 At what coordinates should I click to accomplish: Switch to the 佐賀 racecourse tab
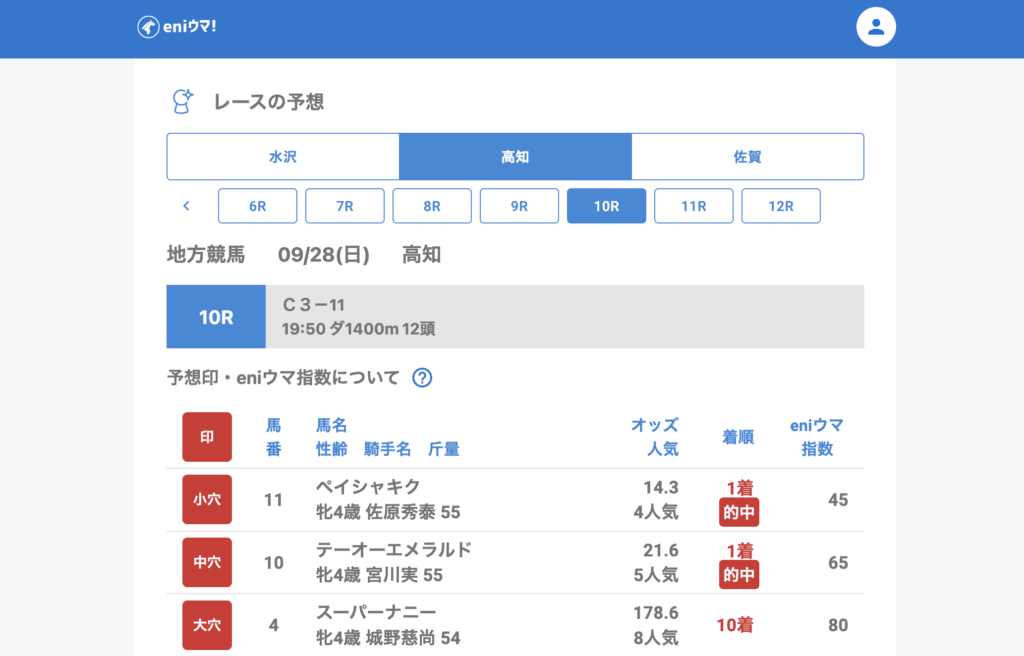coord(747,157)
